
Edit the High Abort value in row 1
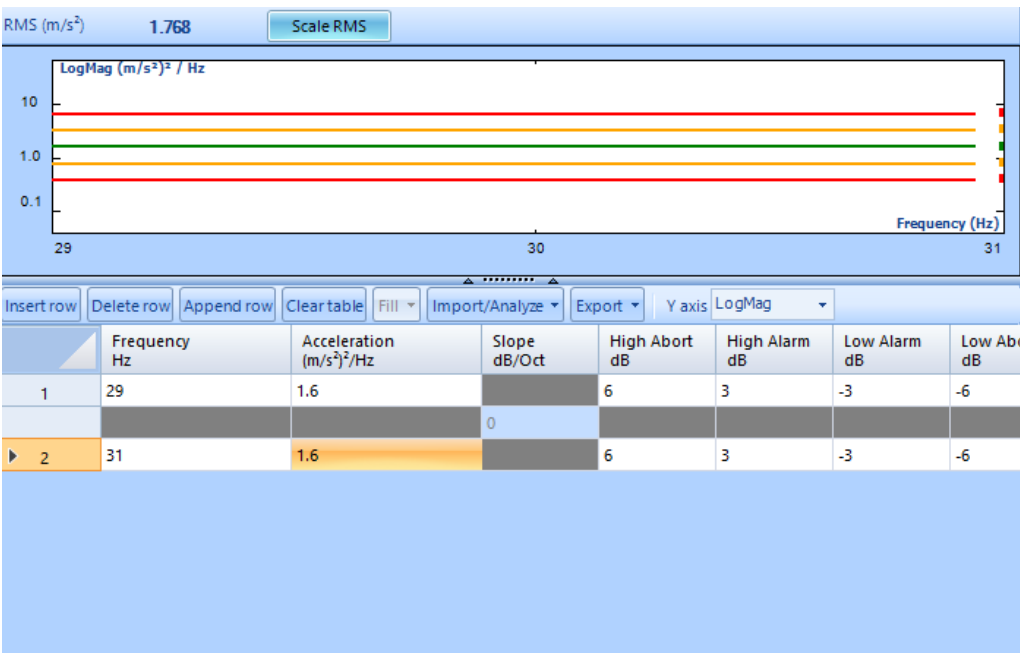[x=656, y=392]
